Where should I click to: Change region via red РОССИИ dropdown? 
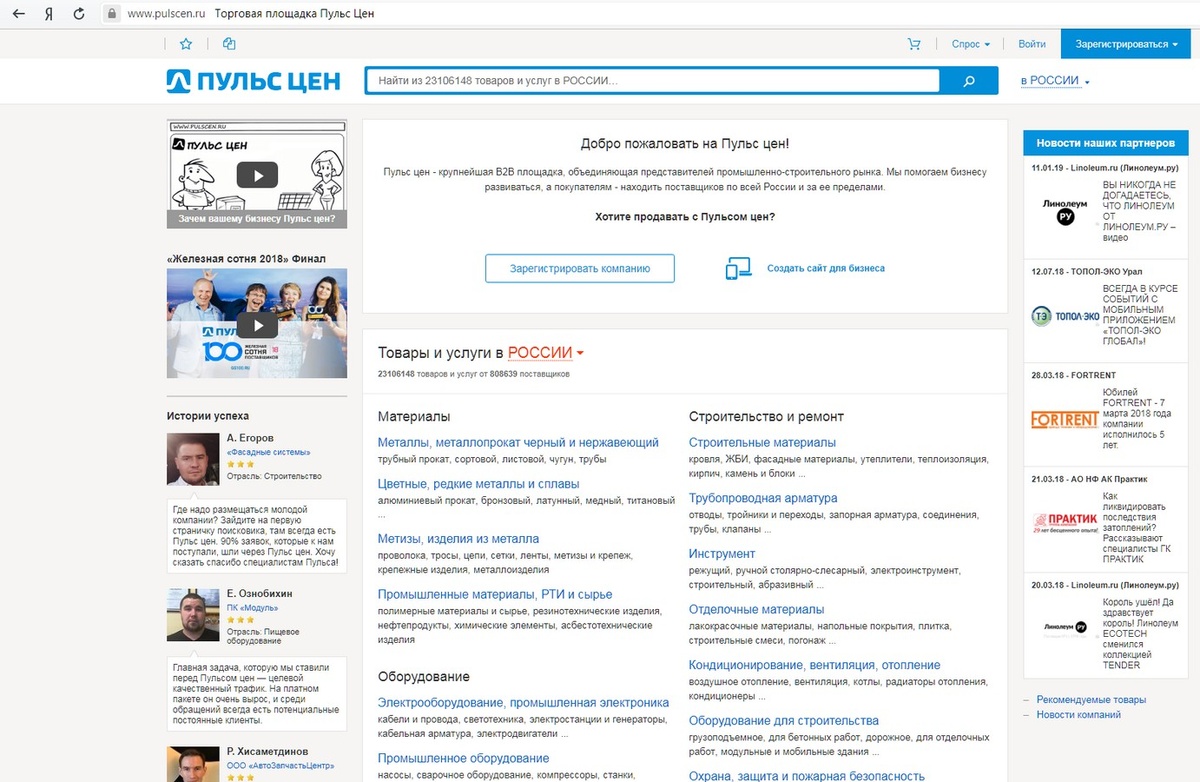[x=546, y=352]
